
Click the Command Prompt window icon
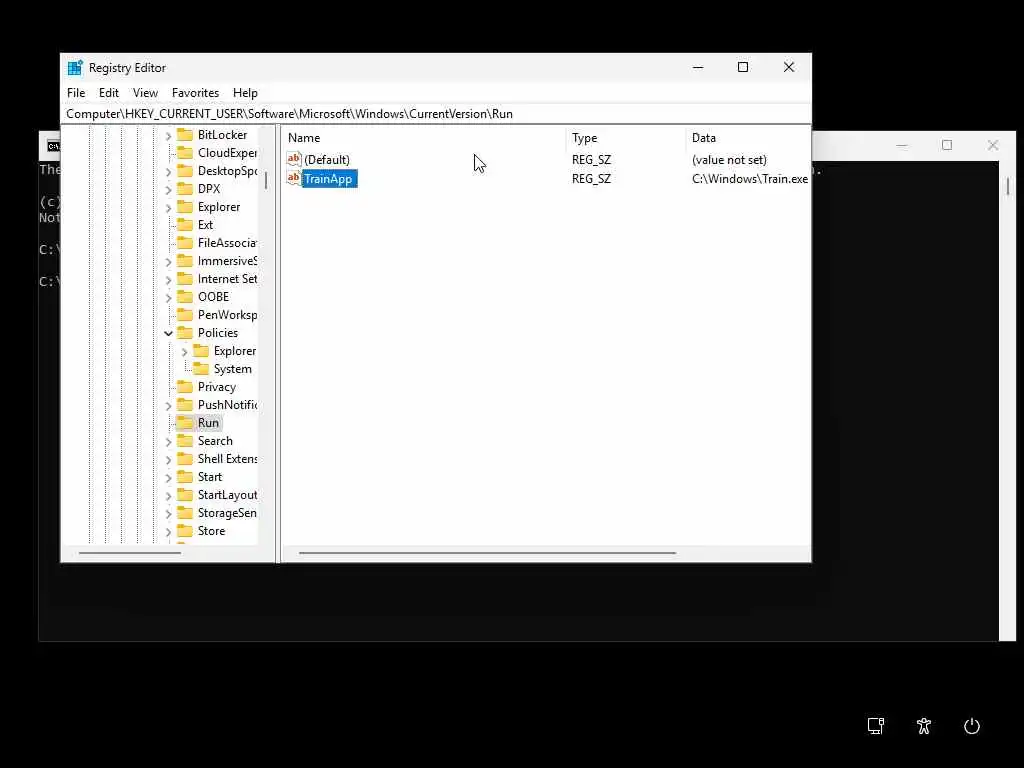click(x=53, y=146)
